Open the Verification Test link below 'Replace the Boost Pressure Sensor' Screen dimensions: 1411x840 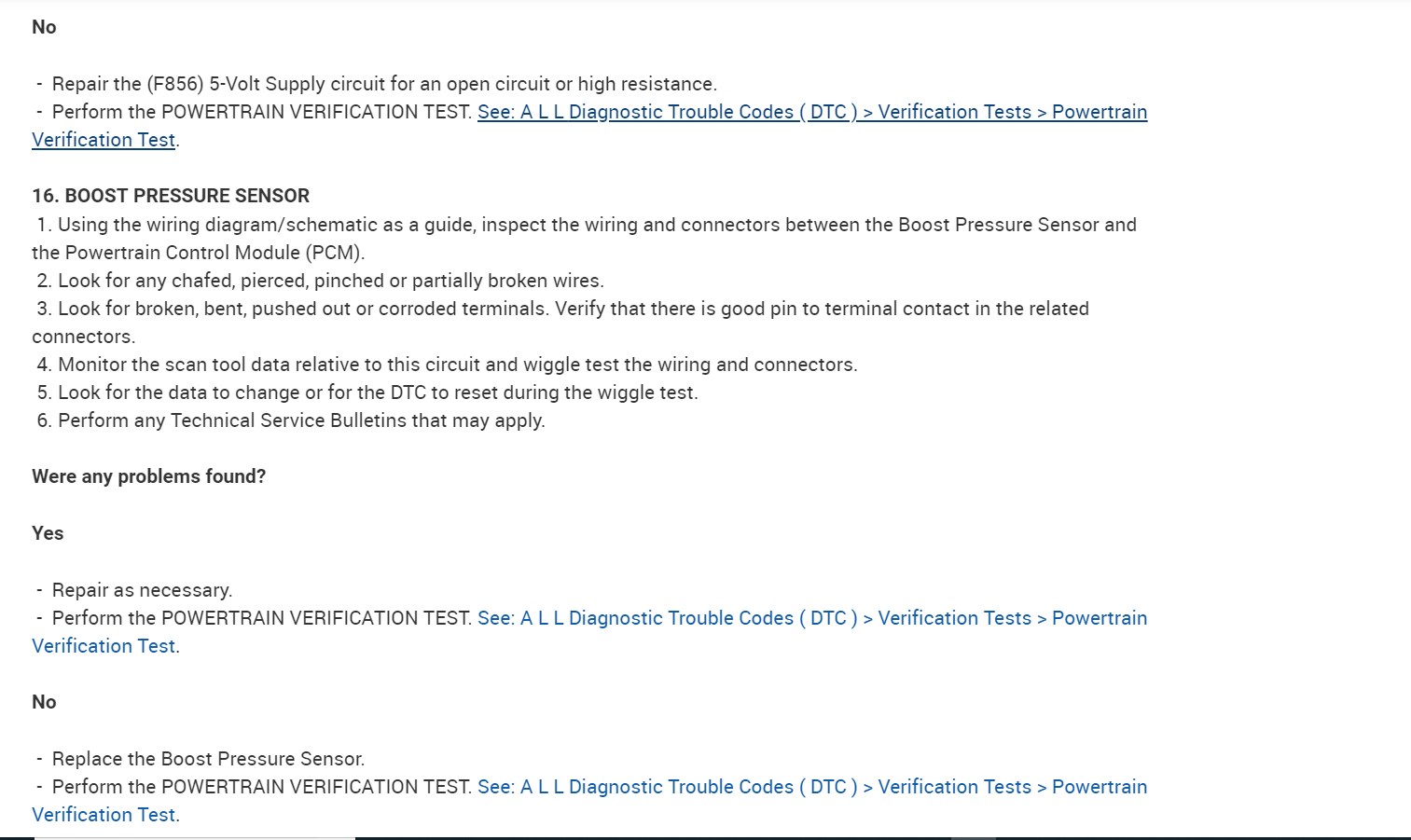coord(811,787)
